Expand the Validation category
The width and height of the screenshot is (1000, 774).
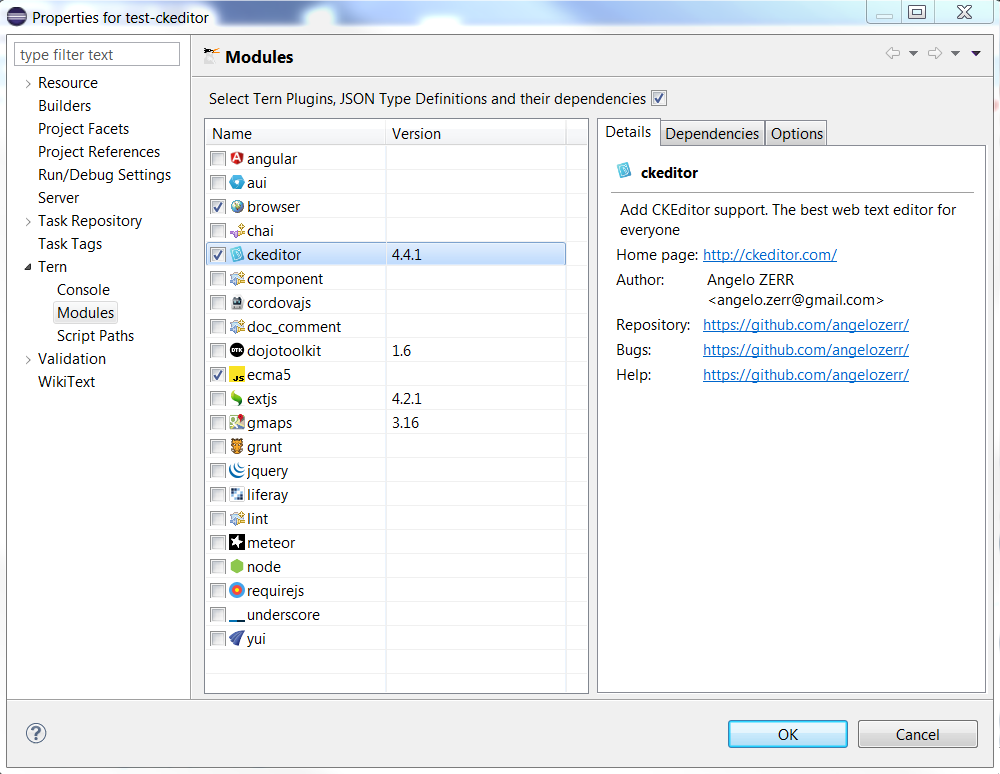click(x=26, y=358)
